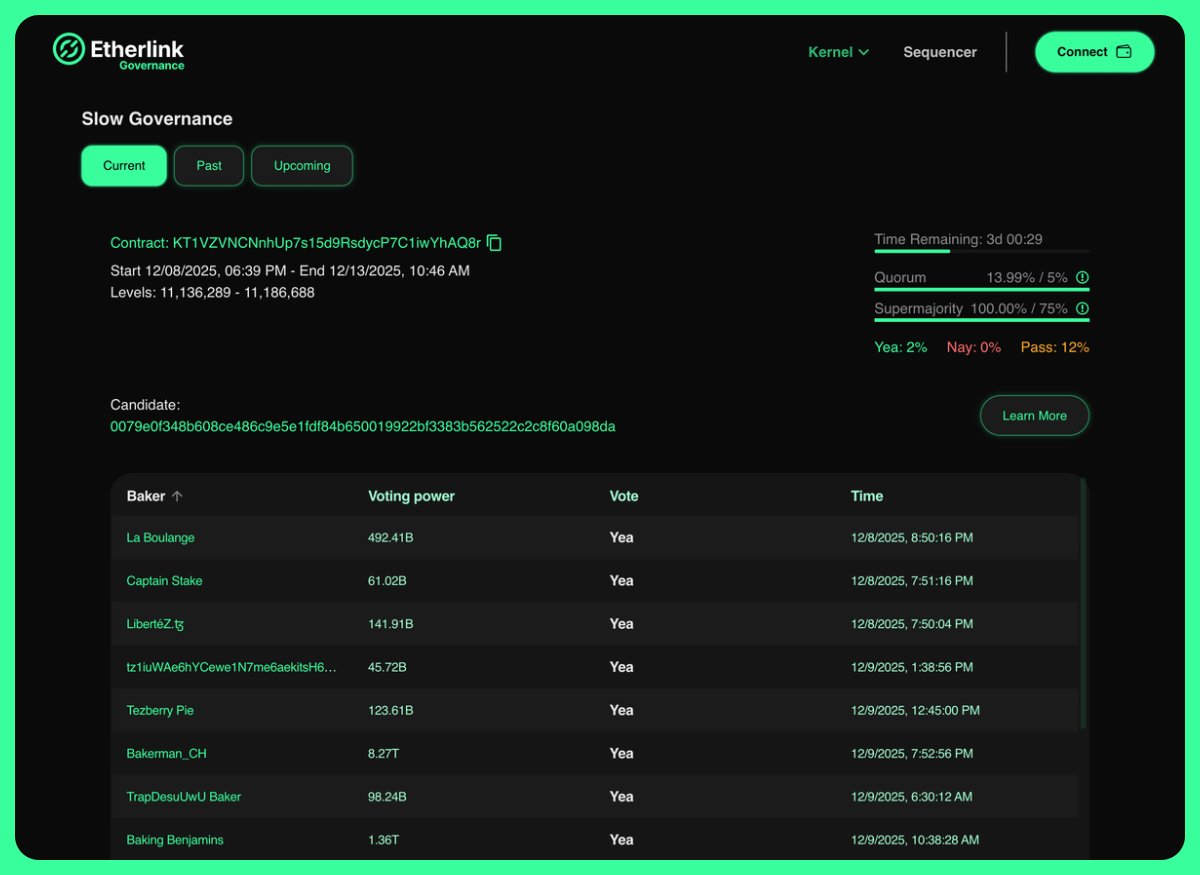Click the Vote column header

[x=624, y=496]
